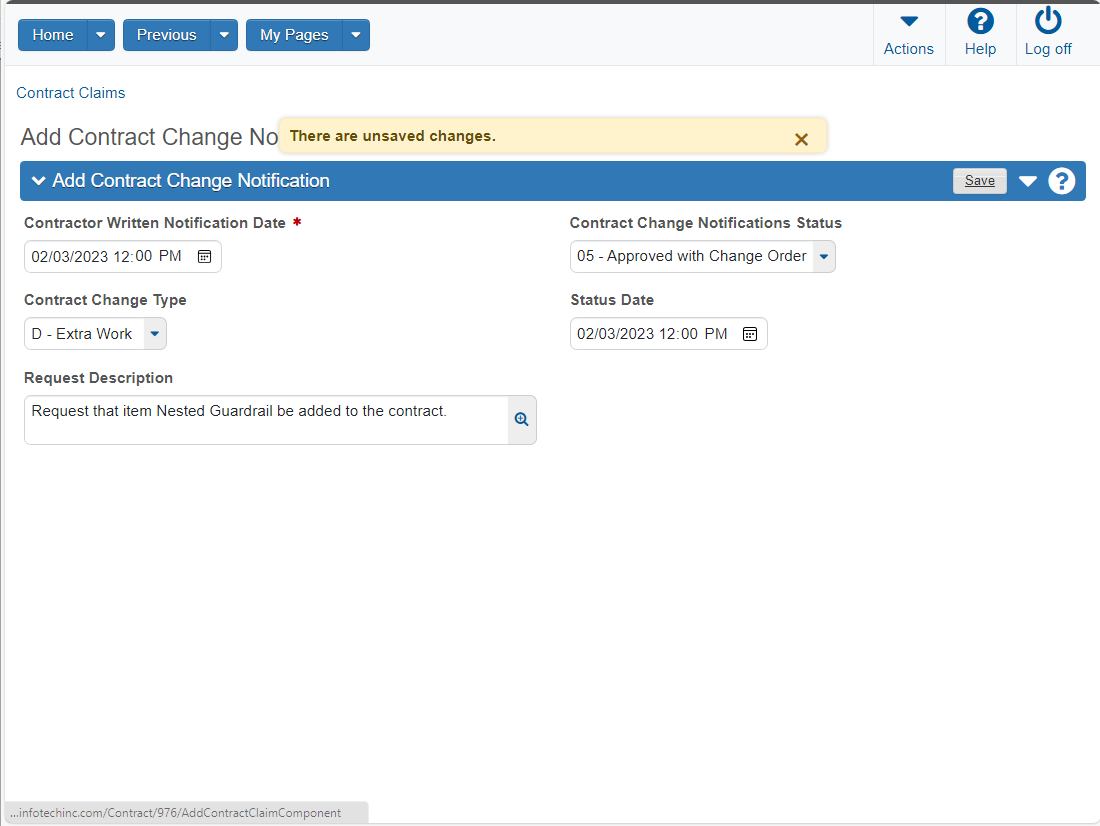Expand the My Pages dropdown arrow

356,35
